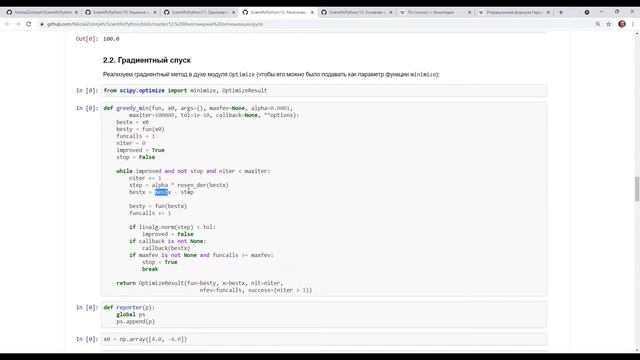Go back with the browser back arrow
The height and width of the screenshot is (360, 640).
(x=7, y=24)
